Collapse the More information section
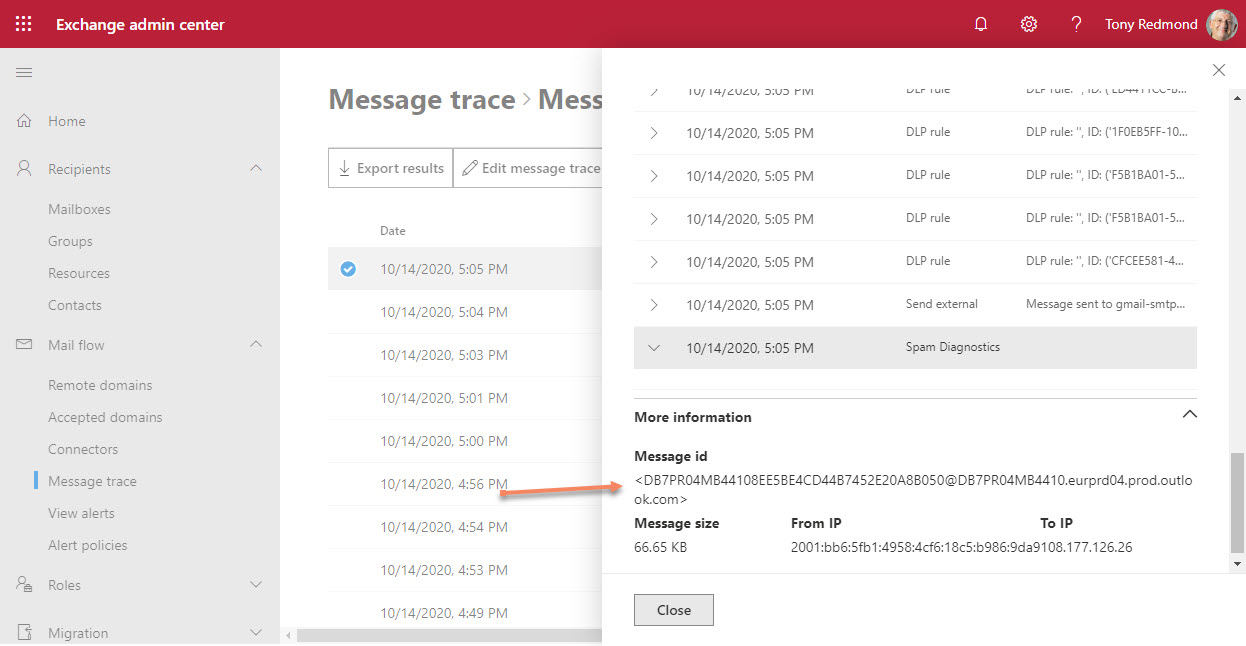Viewport: 1246px width, 646px height. click(1189, 415)
